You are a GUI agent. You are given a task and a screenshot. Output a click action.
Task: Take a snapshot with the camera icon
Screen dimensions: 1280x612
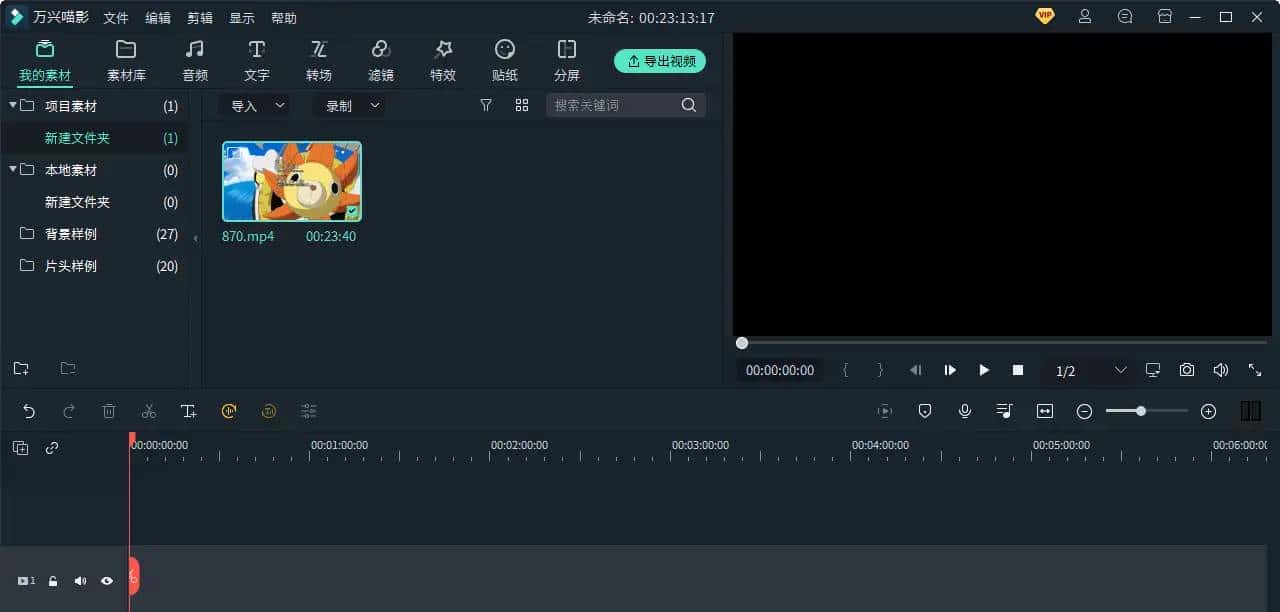coord(1186,370)
